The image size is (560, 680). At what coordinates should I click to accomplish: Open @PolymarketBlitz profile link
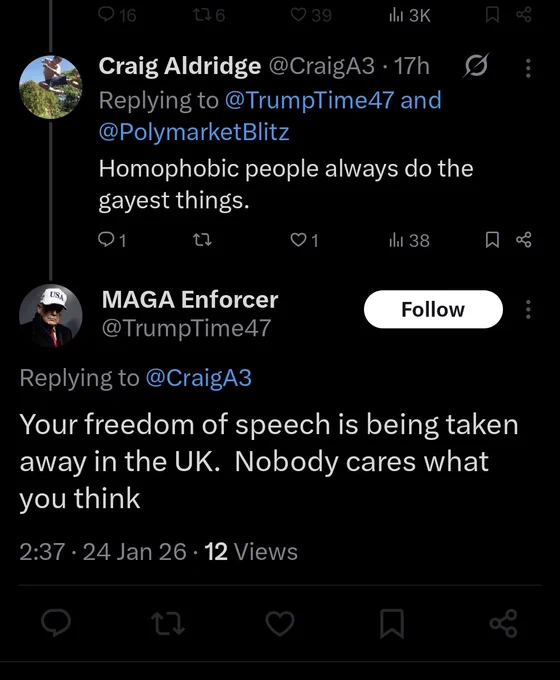pos(194,132)
